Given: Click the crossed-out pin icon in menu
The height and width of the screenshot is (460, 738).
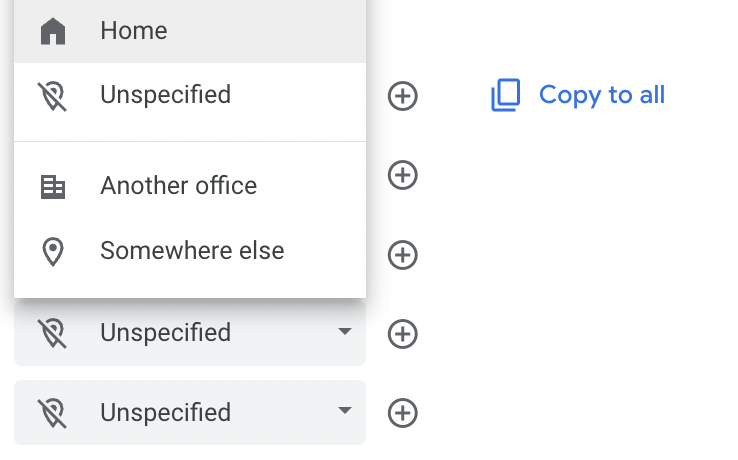Looking at the screenshot, I should coord(52,96).
